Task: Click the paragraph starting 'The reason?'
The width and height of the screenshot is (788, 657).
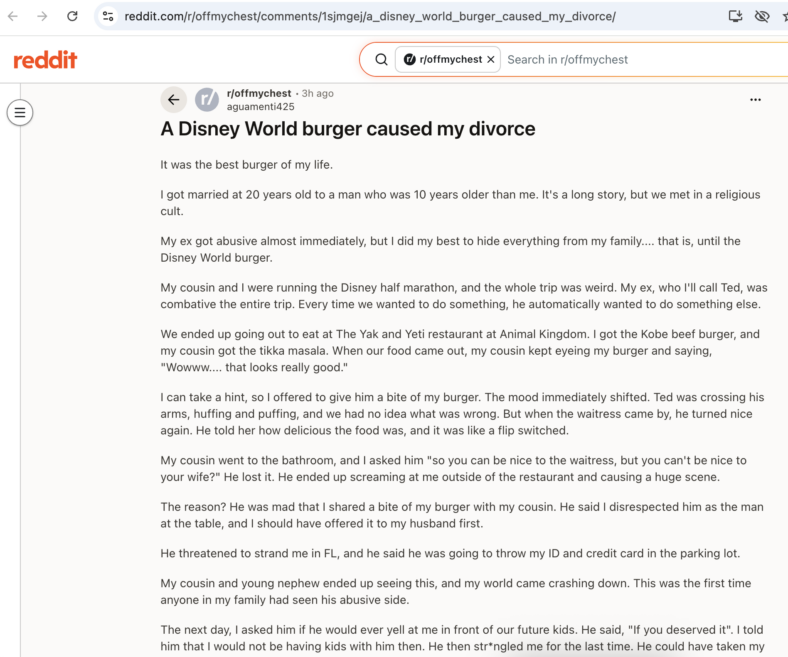Action: (x=462, y=515)
